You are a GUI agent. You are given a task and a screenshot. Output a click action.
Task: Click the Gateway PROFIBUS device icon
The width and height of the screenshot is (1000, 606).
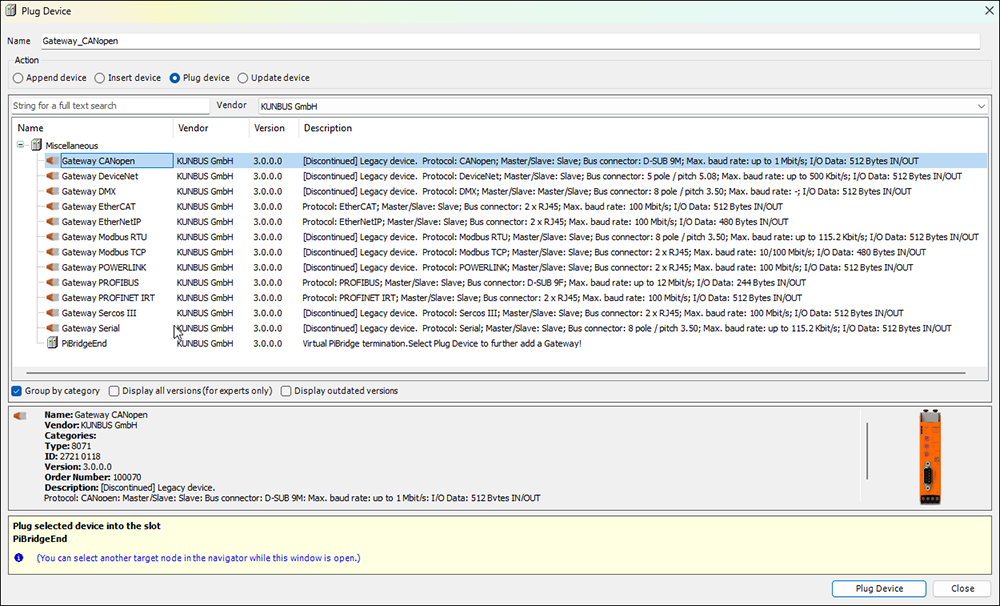(52, 283)
